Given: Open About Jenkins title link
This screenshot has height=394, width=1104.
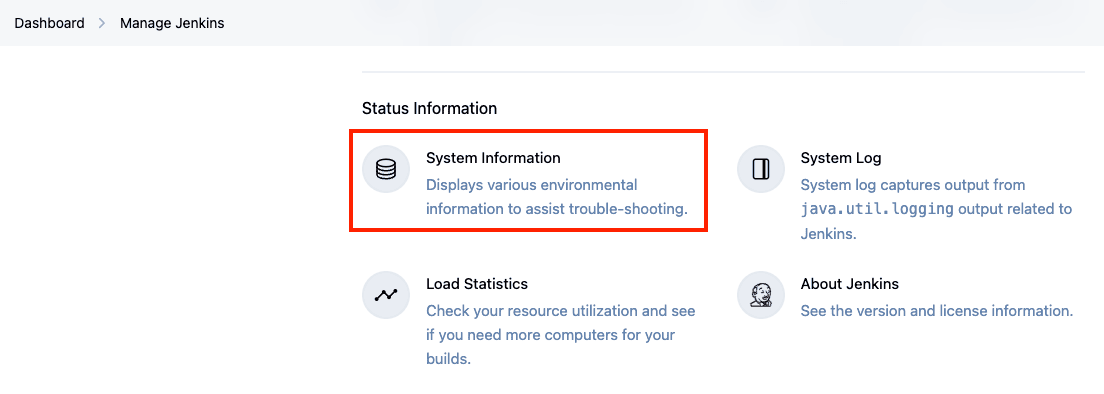Looking at the screenshot, I should (849, 284).
